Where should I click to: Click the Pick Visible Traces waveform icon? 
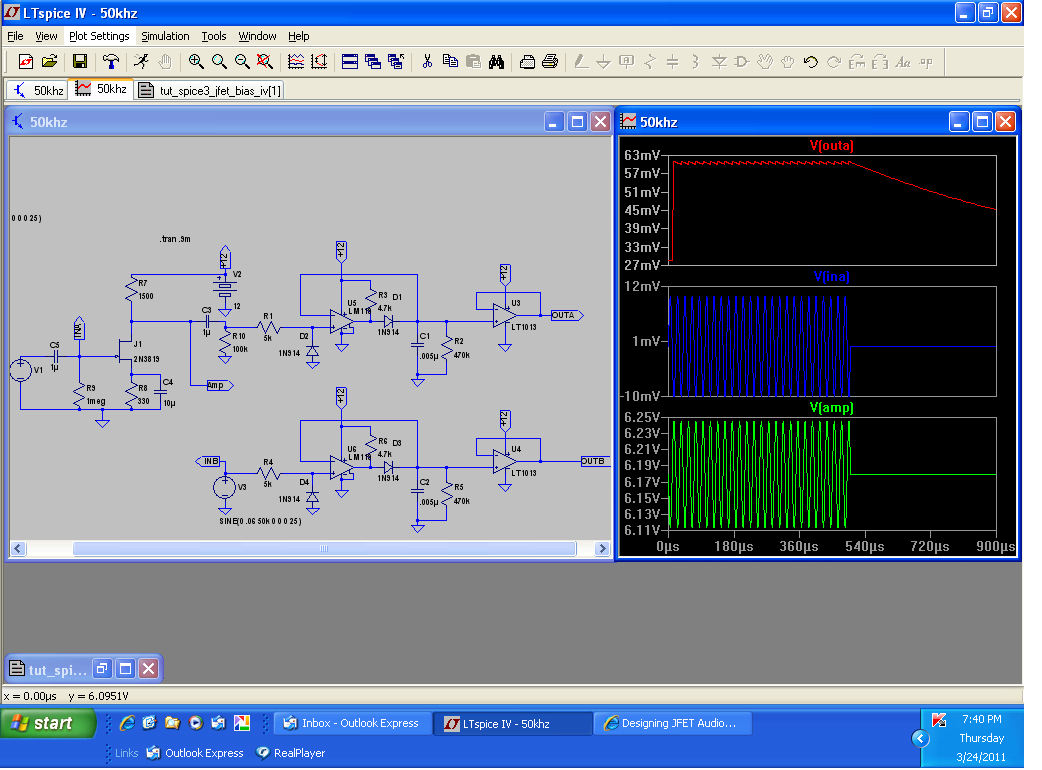pyautogui.click(x=296, y=62)
